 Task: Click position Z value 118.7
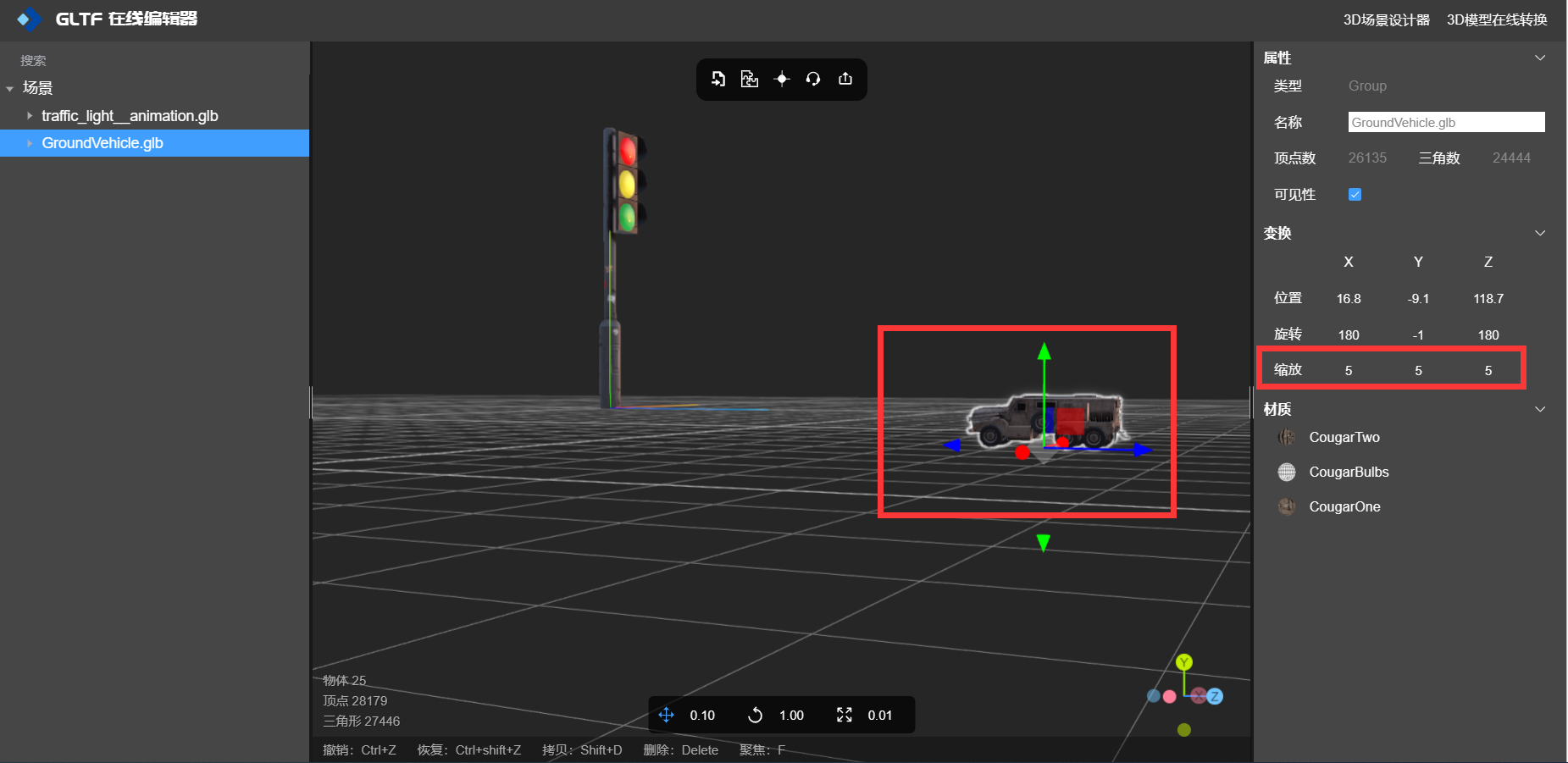1488,299
